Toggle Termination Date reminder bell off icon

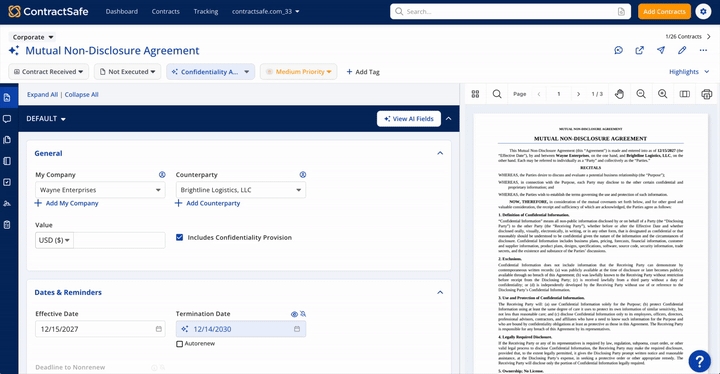tap(303, 314)
